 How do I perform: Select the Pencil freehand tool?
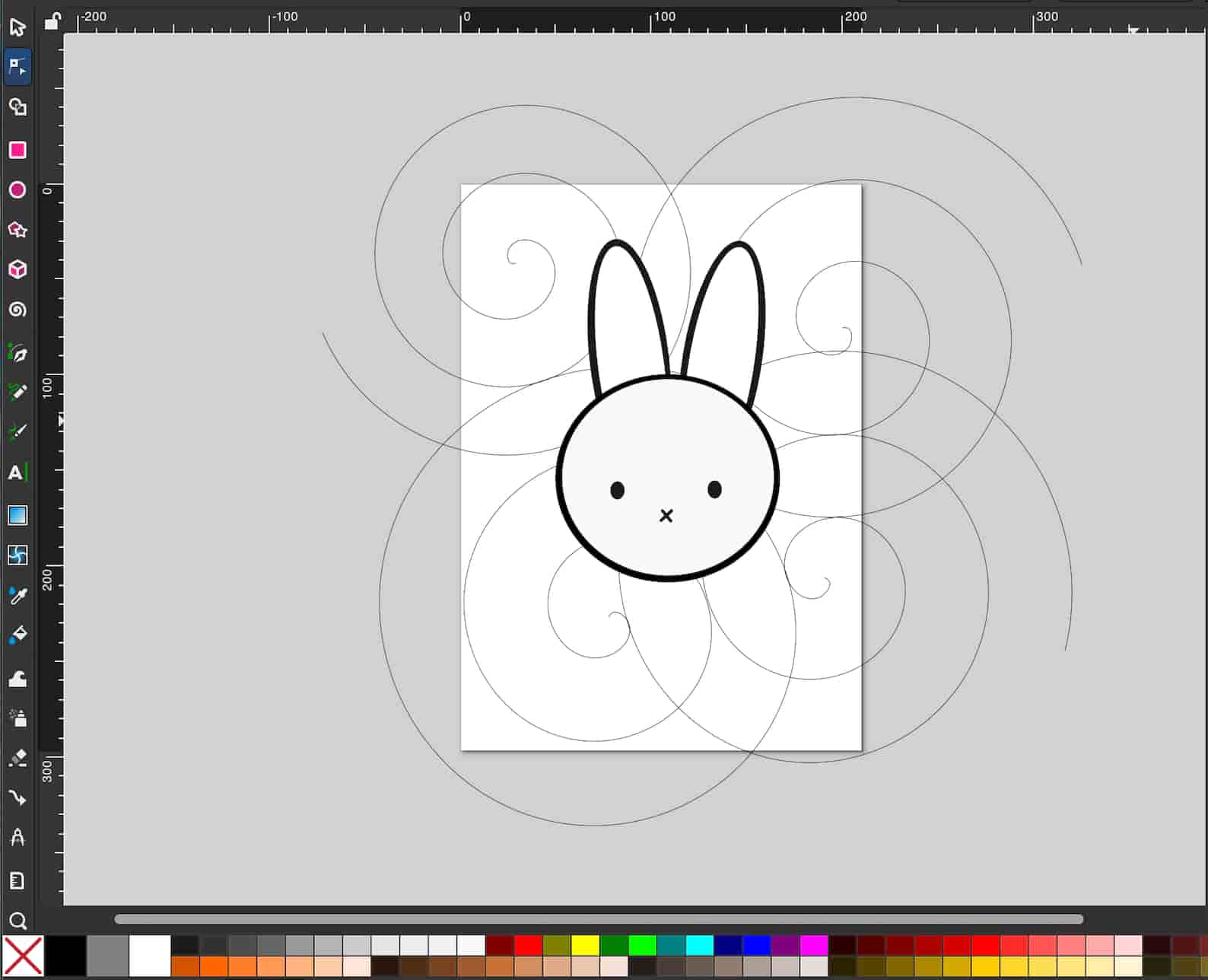[17, 393]
